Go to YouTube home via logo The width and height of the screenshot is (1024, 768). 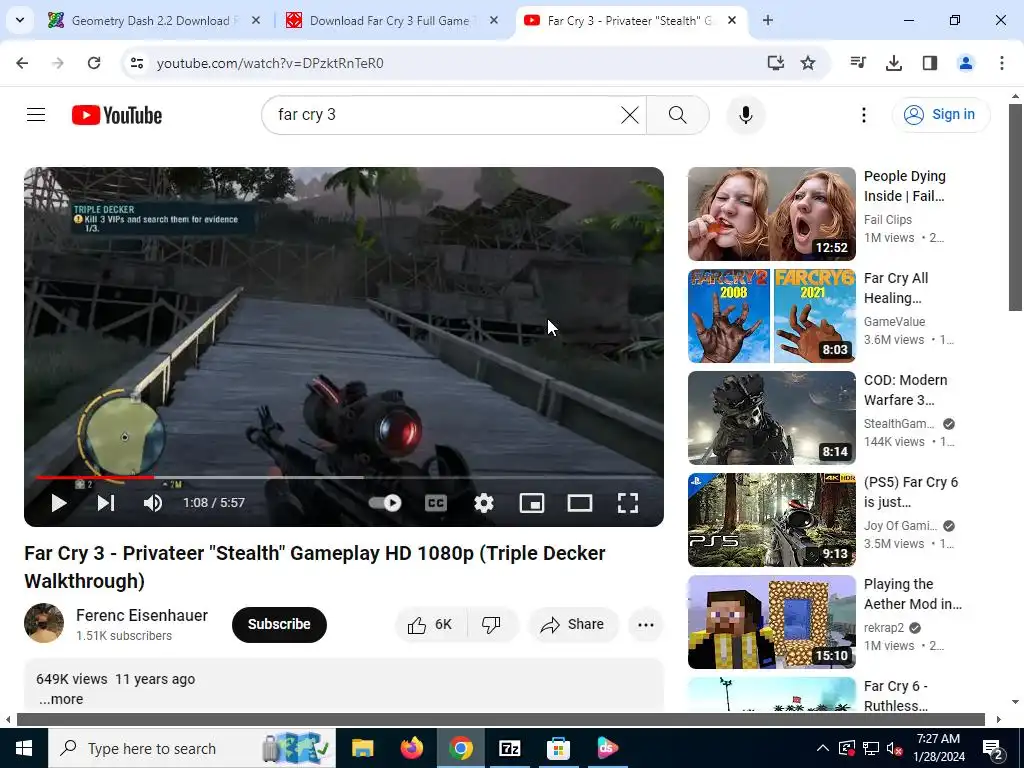117,115
